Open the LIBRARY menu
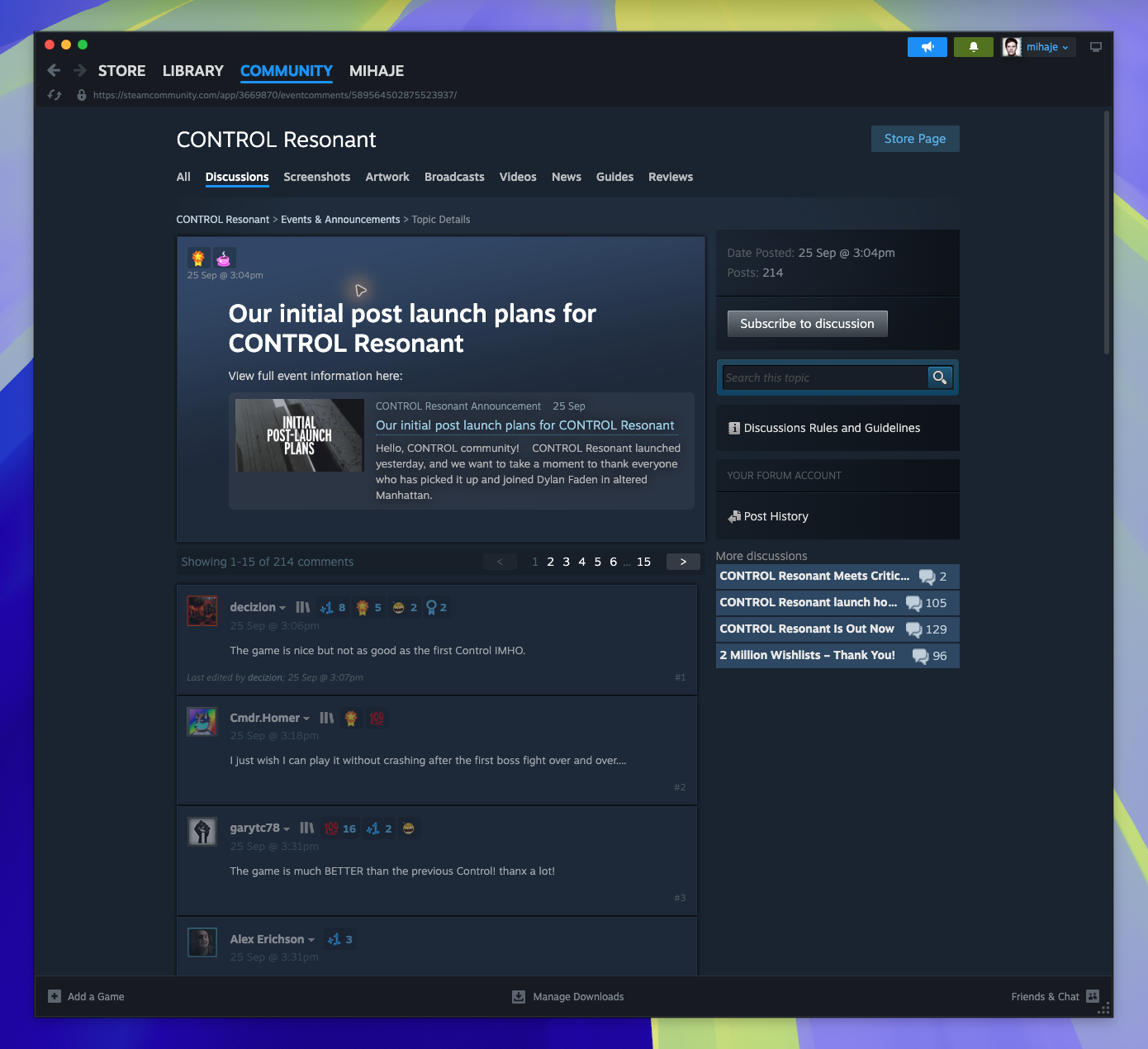The height and width of the screenshot is (1049, 1148). click(x=193, y=71)
